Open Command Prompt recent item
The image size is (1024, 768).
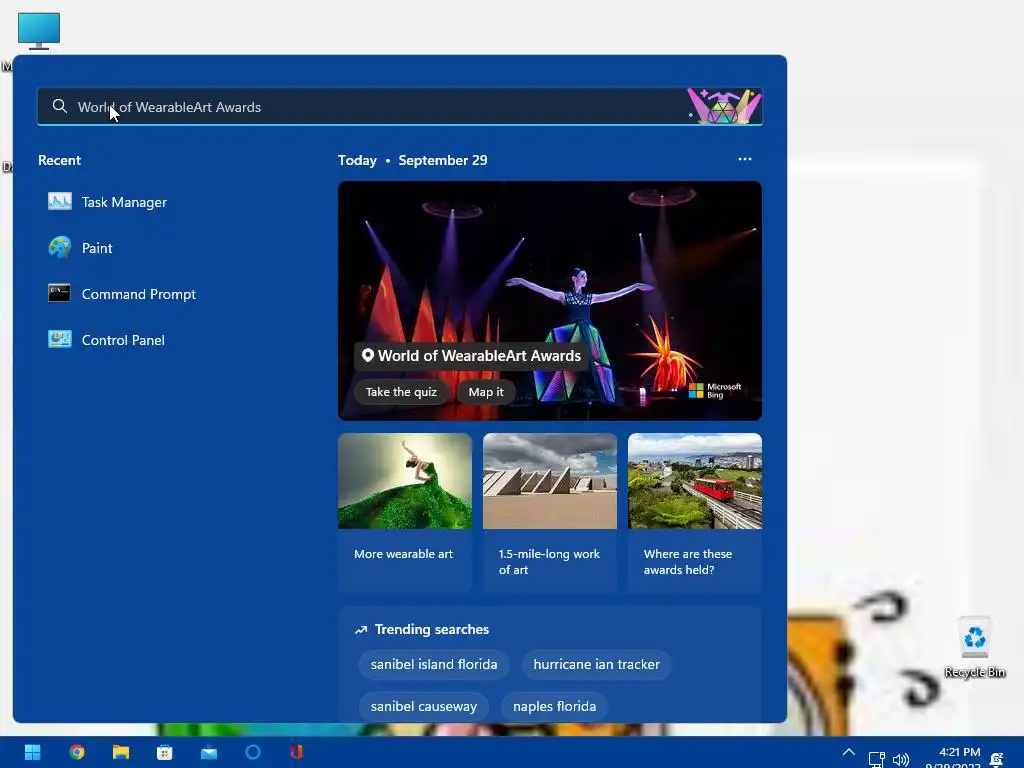(x=122, y=294)
